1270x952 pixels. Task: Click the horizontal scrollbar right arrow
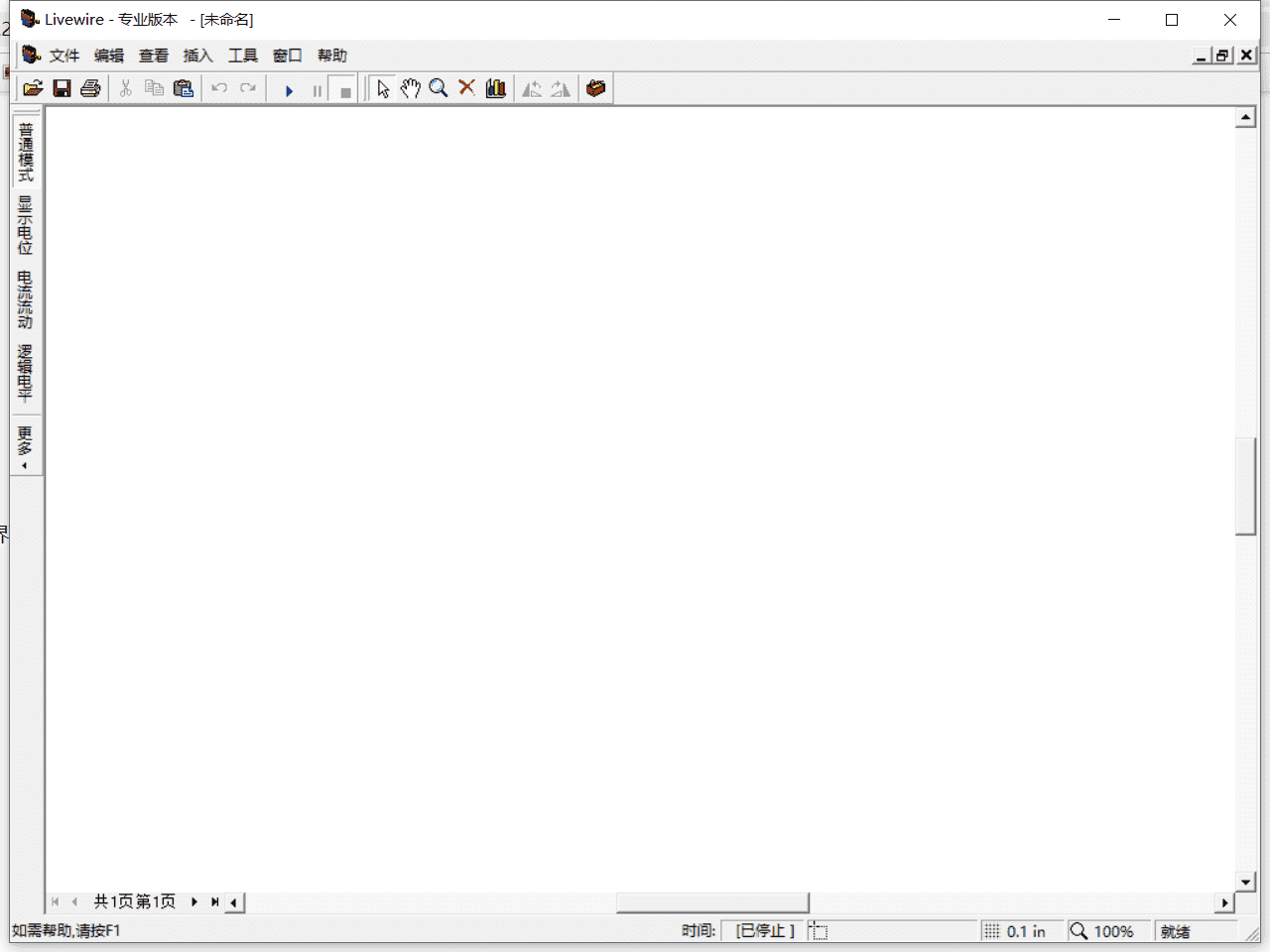[x=1225, y=902]
